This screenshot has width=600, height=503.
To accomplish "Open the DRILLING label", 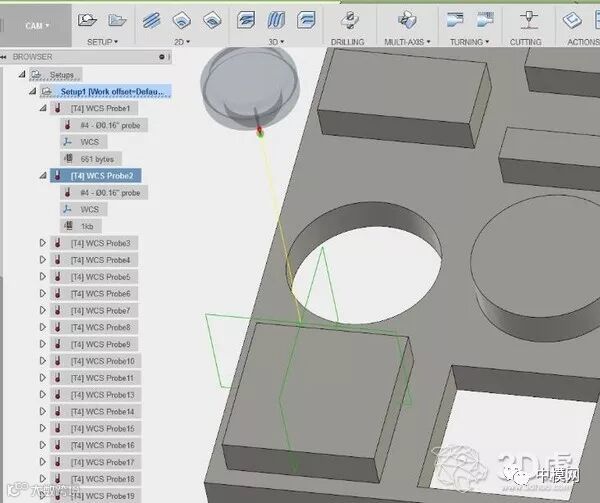I will click(347, 42).
